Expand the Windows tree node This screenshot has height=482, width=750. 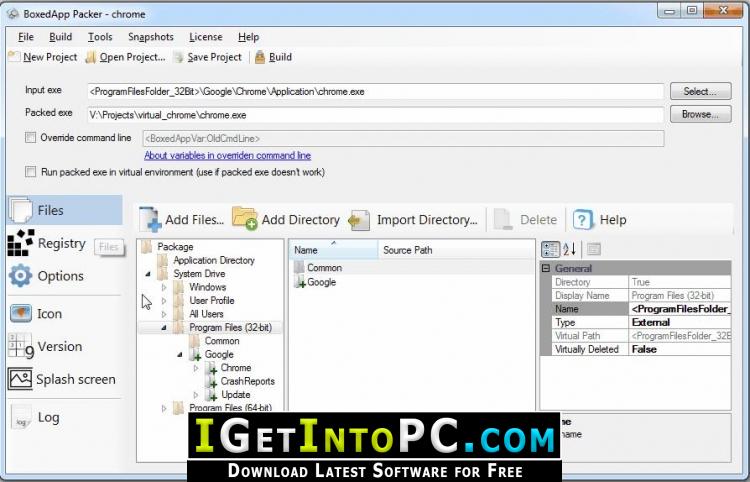coord(164,287)
